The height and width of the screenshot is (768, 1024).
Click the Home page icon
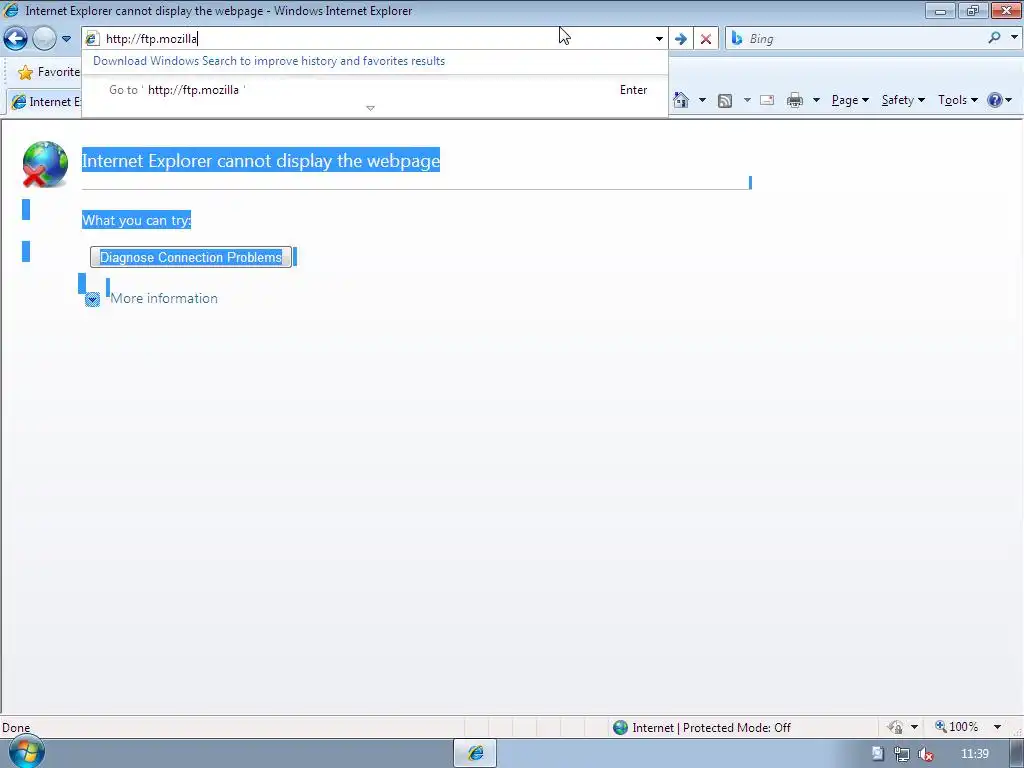[x=681, y=100]
